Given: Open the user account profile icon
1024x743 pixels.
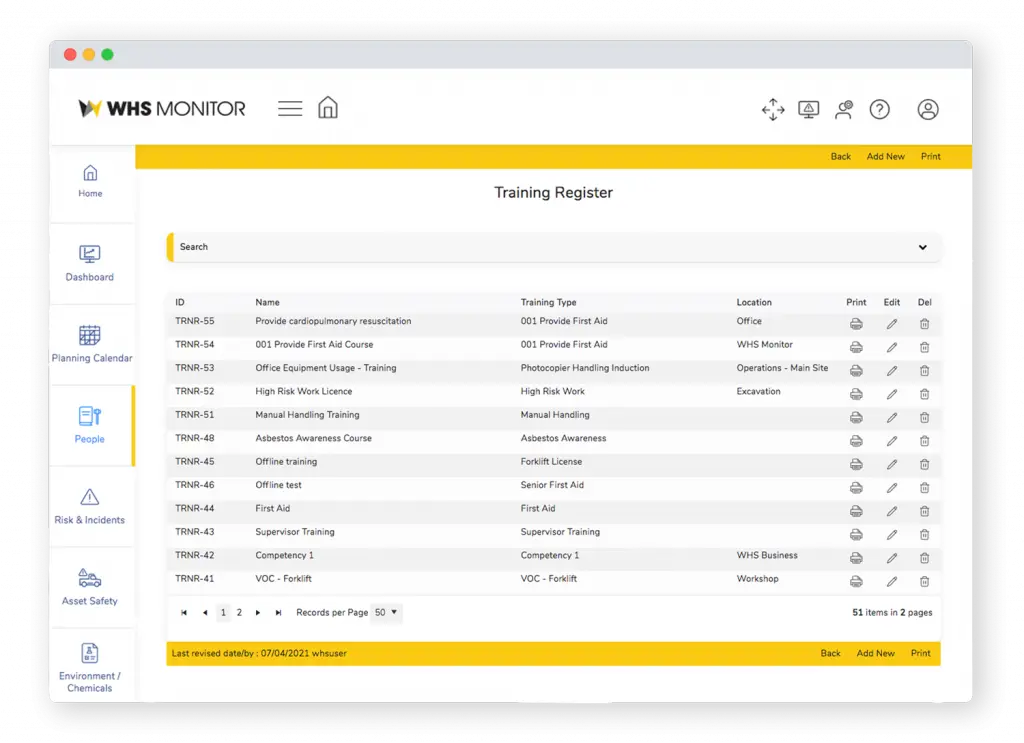Looking at the screenshot, I should pyautogui.click(x=928, y=110).
